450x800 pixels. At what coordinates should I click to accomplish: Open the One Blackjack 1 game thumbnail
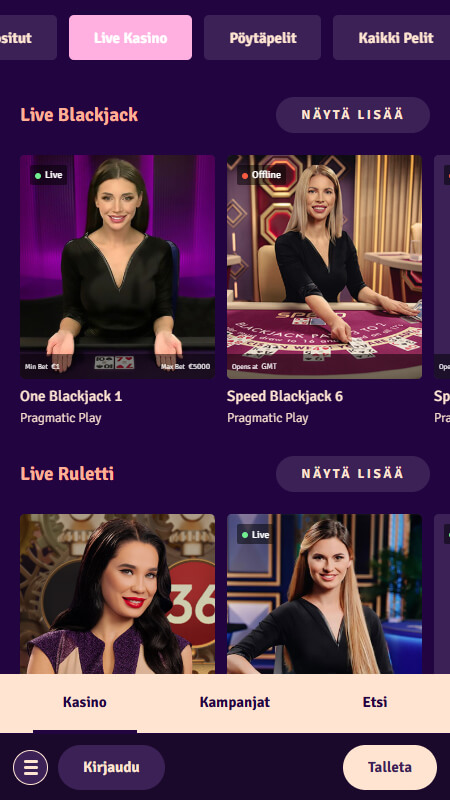coord(117,267)
